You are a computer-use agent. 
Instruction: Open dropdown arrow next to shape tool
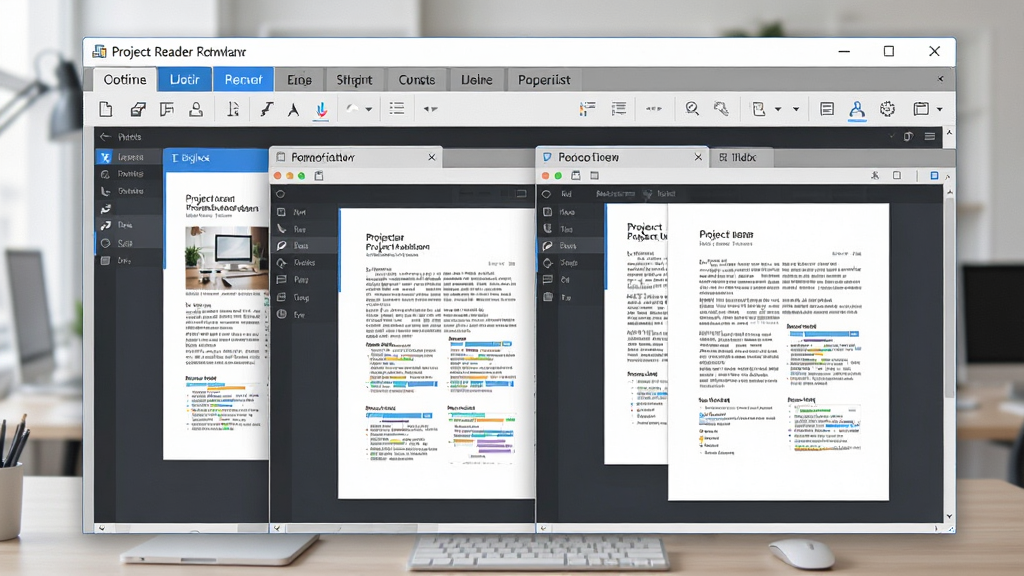click(369, 110)
